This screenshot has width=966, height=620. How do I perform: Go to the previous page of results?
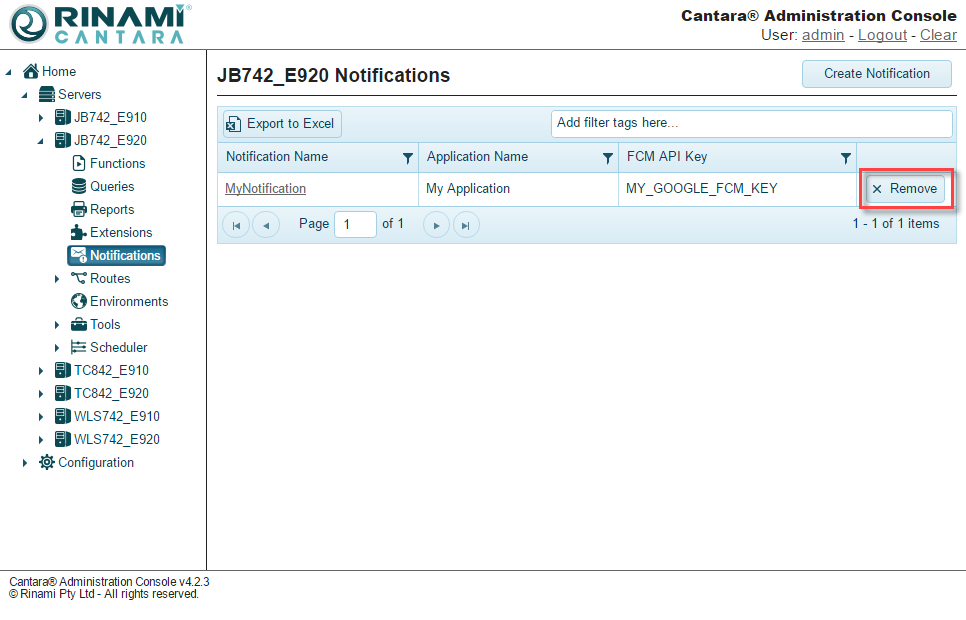coord(265,225)
